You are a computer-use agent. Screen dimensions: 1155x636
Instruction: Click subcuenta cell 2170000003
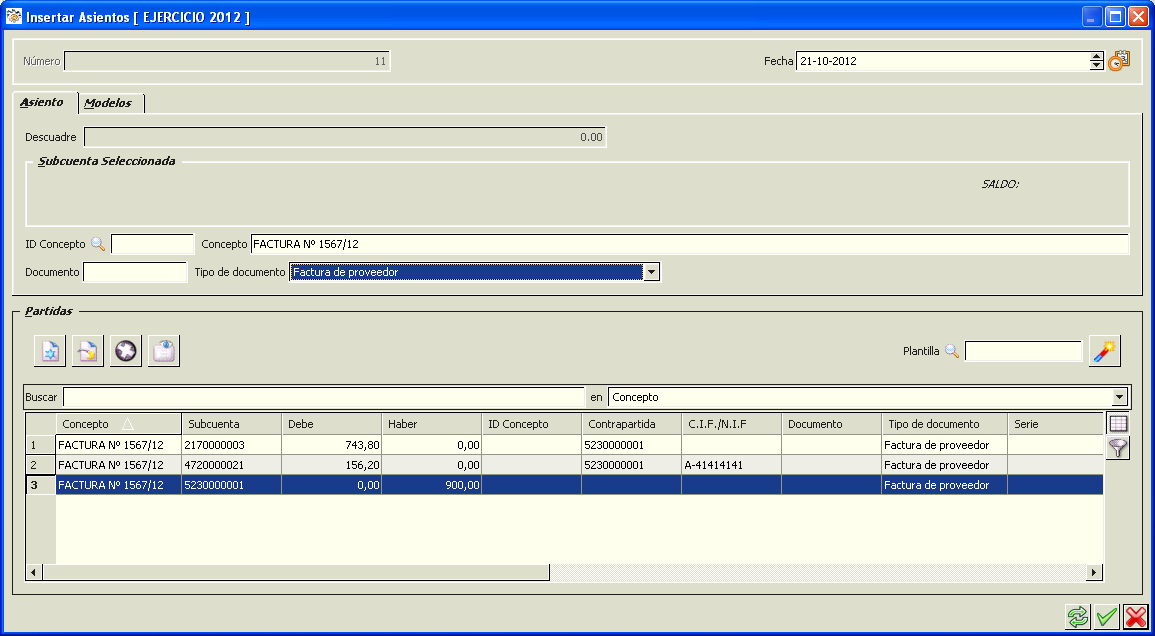(x=231, y=445)
